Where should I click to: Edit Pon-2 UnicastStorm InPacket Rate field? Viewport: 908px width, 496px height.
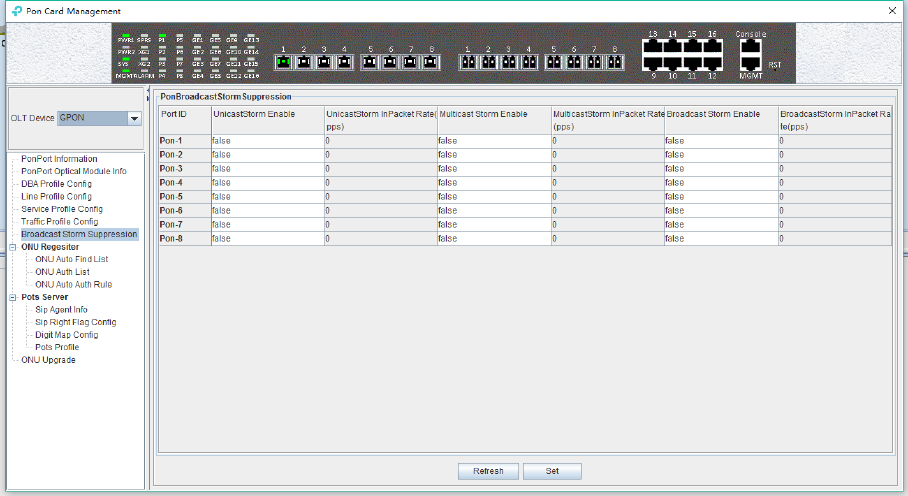pyautogui.click(x=380, y=155)
